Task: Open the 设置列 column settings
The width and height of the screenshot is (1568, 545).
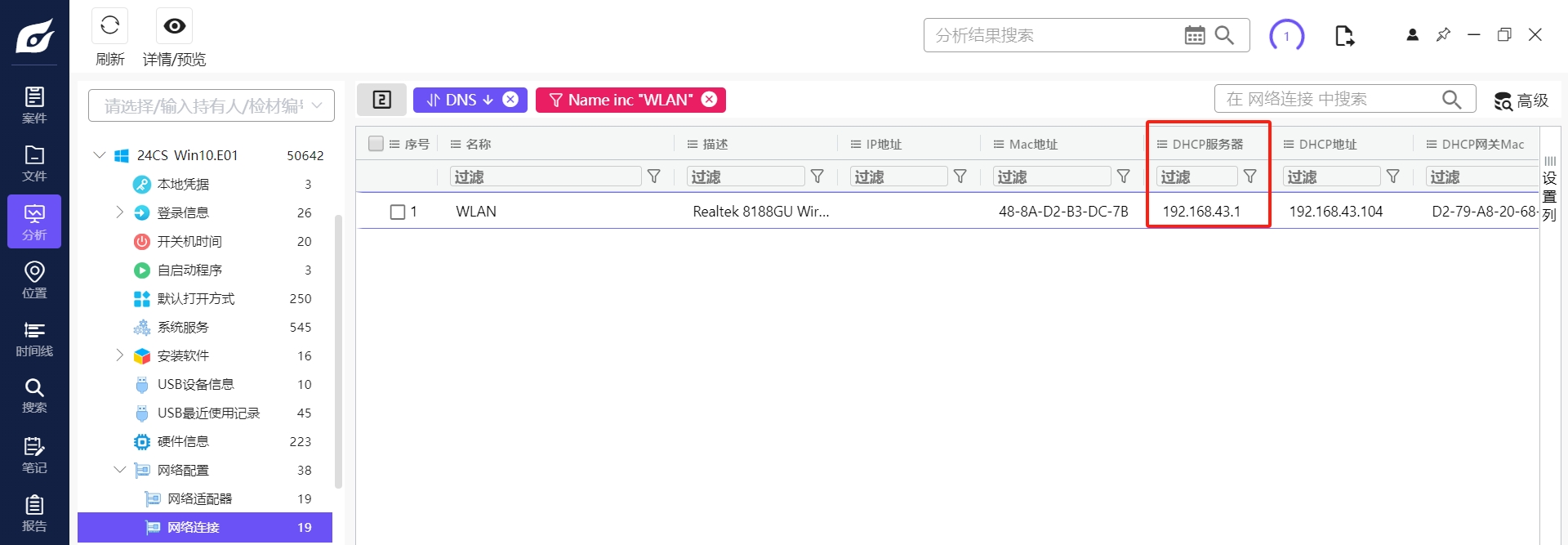Action: [x=1549, y=189]
